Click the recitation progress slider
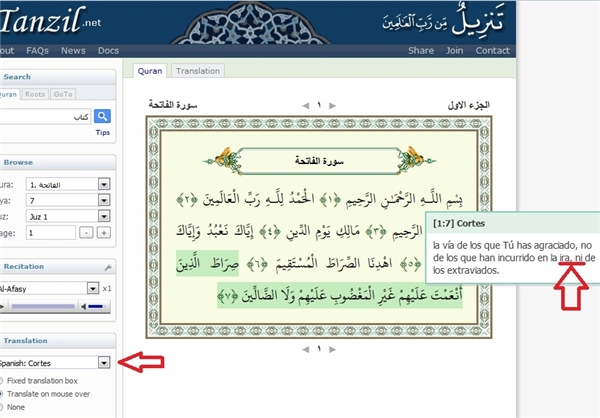Viewport: 600px width, 418px height. pyautogui.click(x=43, y=306)
